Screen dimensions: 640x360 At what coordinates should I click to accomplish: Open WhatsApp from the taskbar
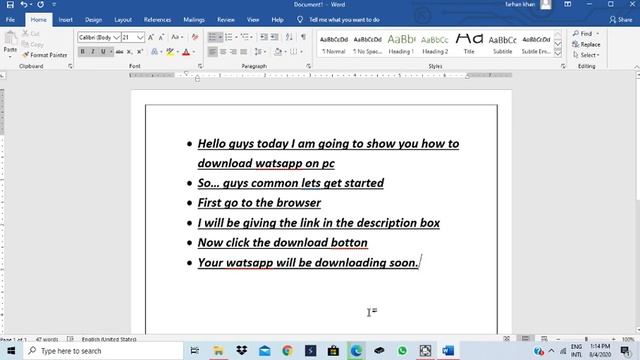[x=402, y=351]
